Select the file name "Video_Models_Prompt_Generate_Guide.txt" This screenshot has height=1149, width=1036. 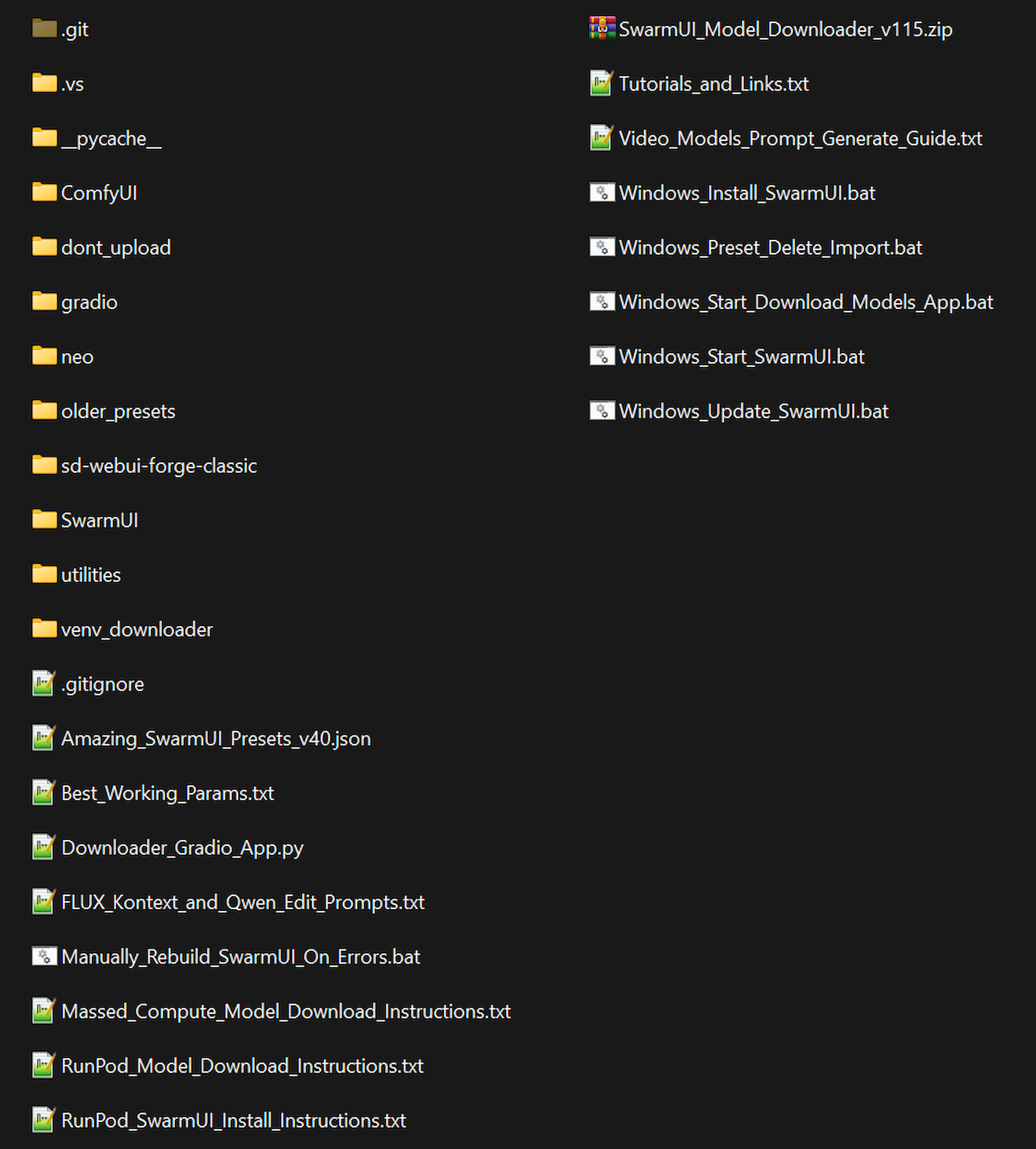pyautogui.click(x=801, y=139)
